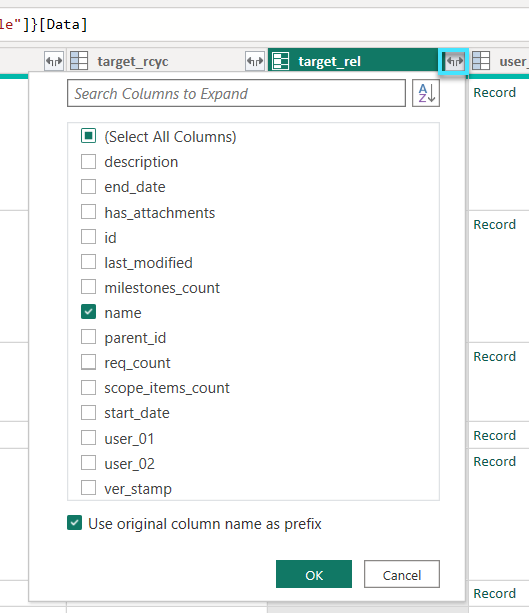529x613 pixels.
Task: Click Cancel to dismiss expand dialog
Action: point(402,574)
